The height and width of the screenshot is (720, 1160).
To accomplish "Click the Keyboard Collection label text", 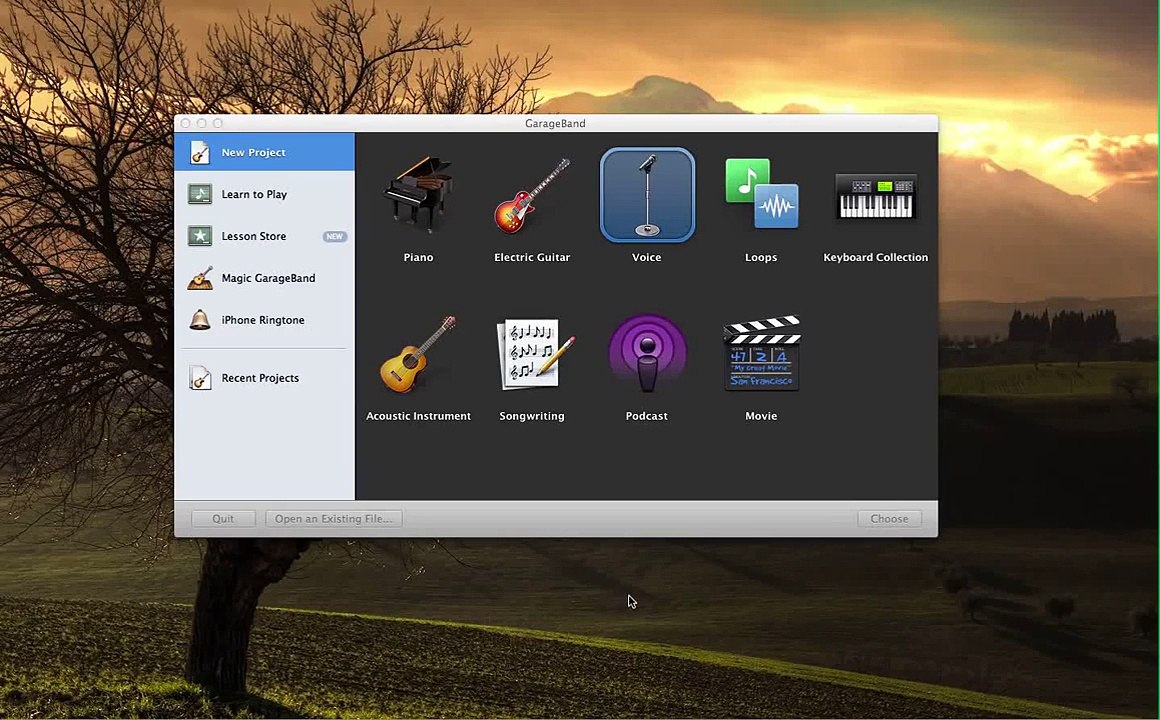I will coord(876,258).
